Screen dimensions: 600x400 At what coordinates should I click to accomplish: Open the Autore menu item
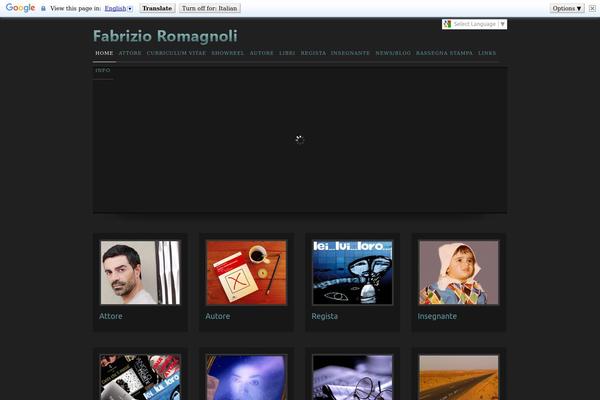pyautogui.click(x=262, y=53)
